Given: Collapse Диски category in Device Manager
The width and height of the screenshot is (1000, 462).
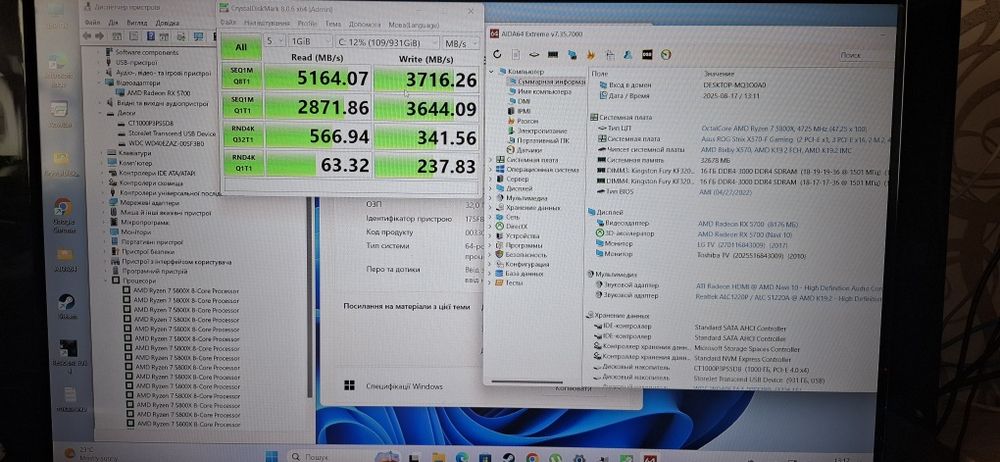Looking at the screenshot, I should (x=101, y=113).
